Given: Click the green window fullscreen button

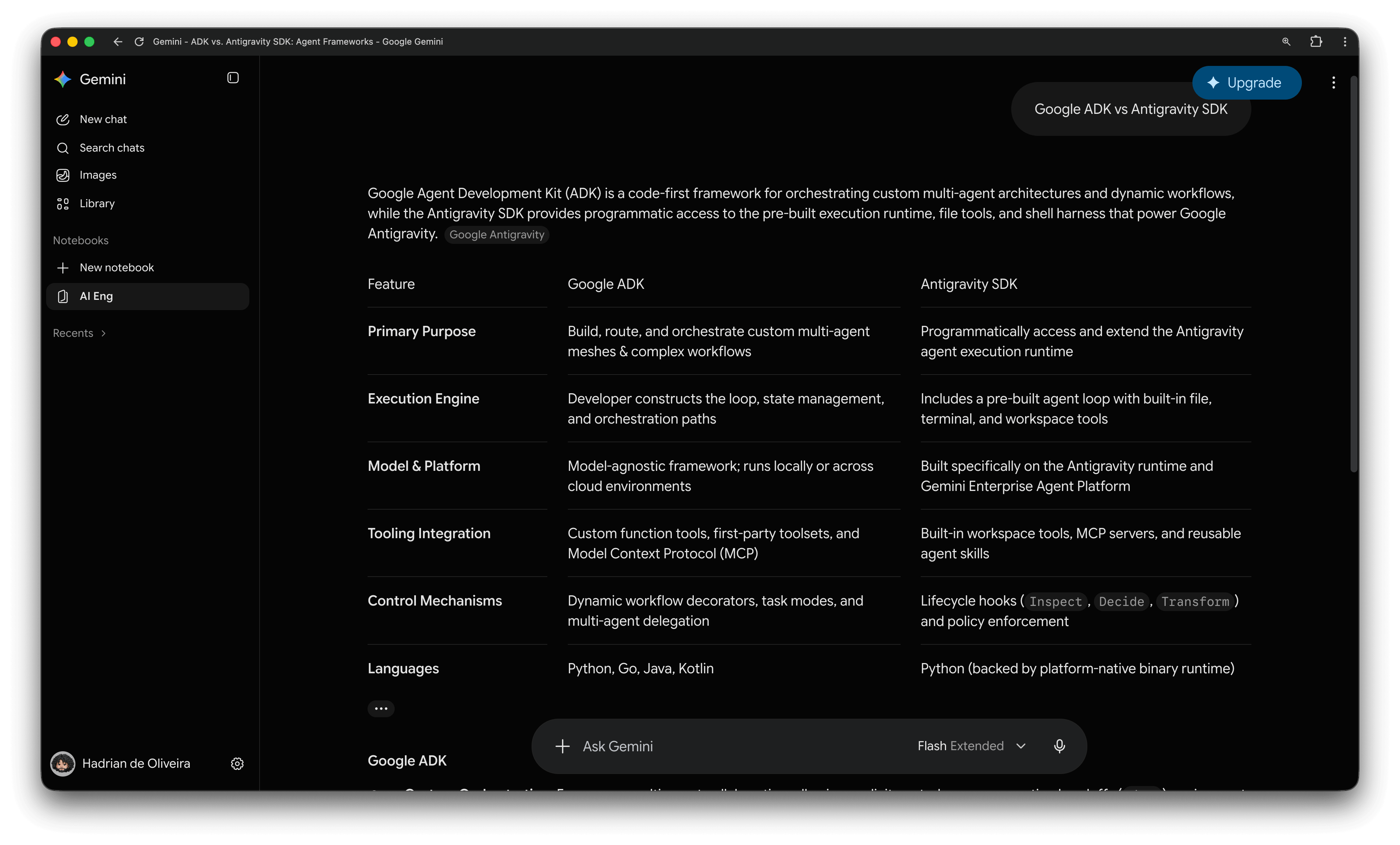Looking at the screenshot, I should pos(89,41).
